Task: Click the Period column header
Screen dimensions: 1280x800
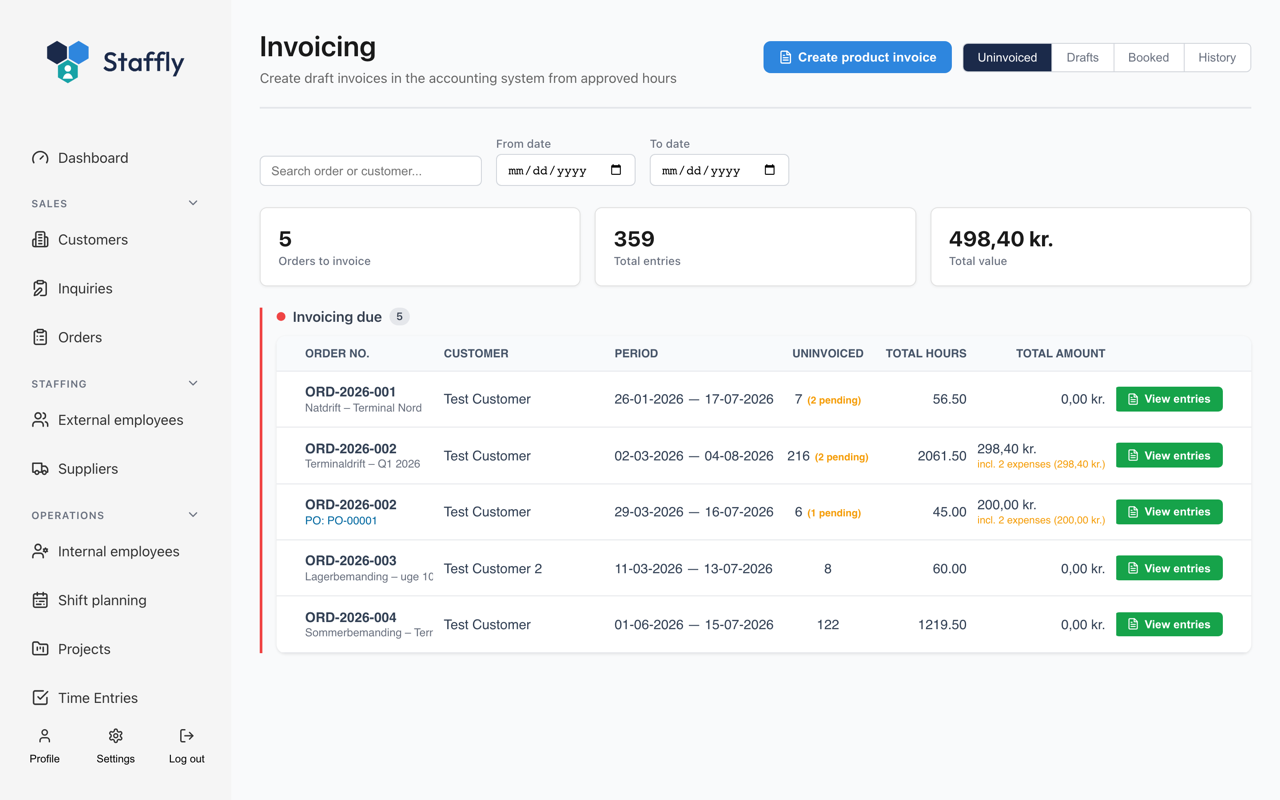Action: (636, 354)
